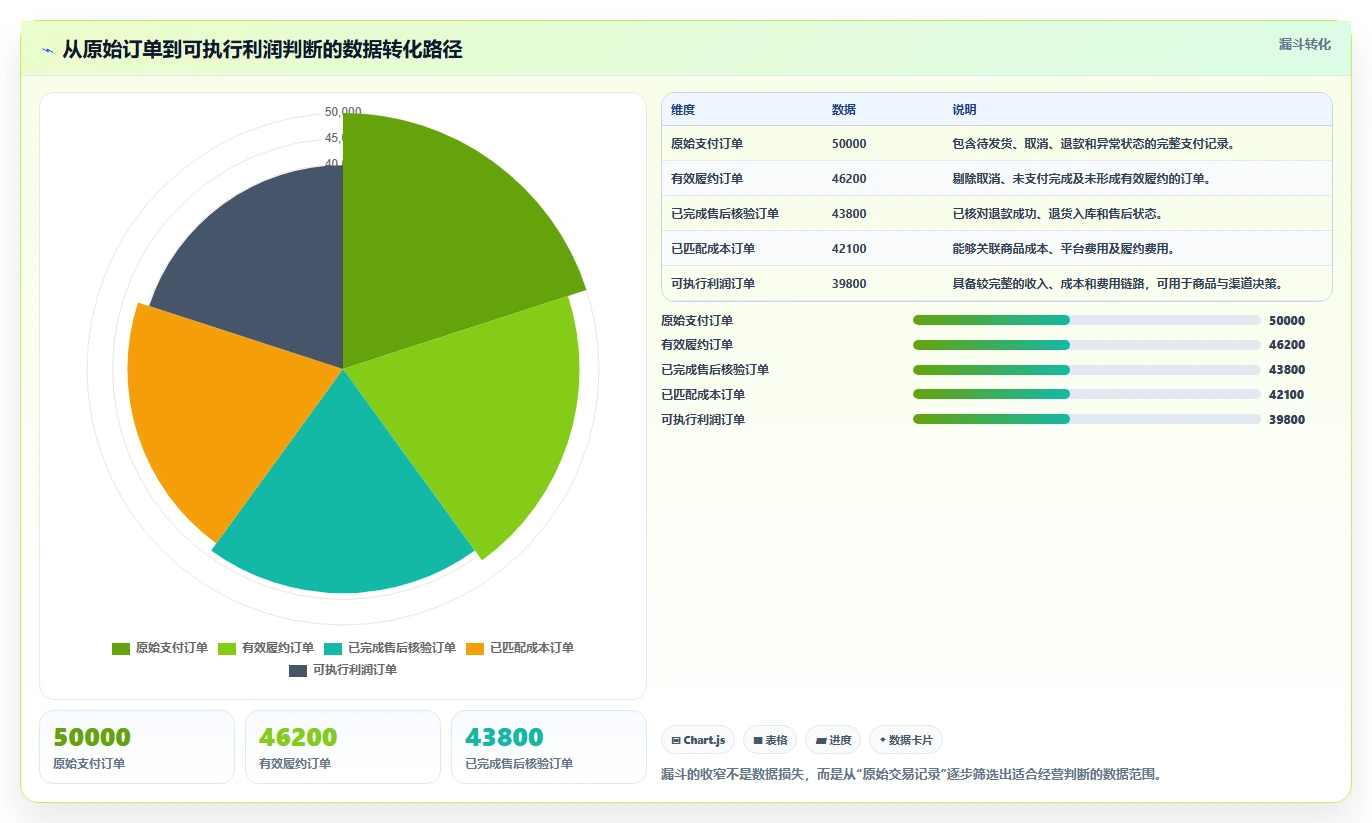Image resolution: width=1372 pixels, height=823 pixels.
Task: Click table value 42100
Action: (x=849, y=249)
